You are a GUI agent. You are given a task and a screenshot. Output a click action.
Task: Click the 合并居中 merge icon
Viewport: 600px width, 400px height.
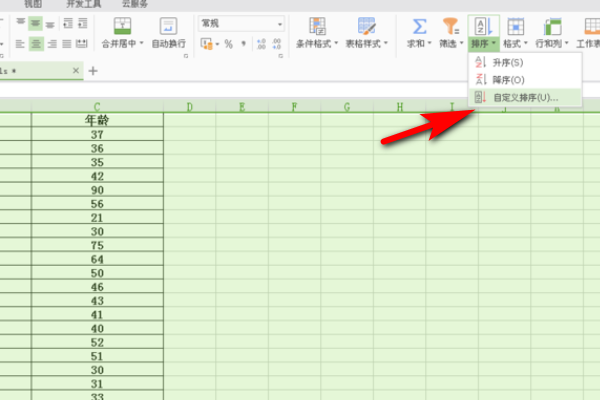[x=122, y=26]
